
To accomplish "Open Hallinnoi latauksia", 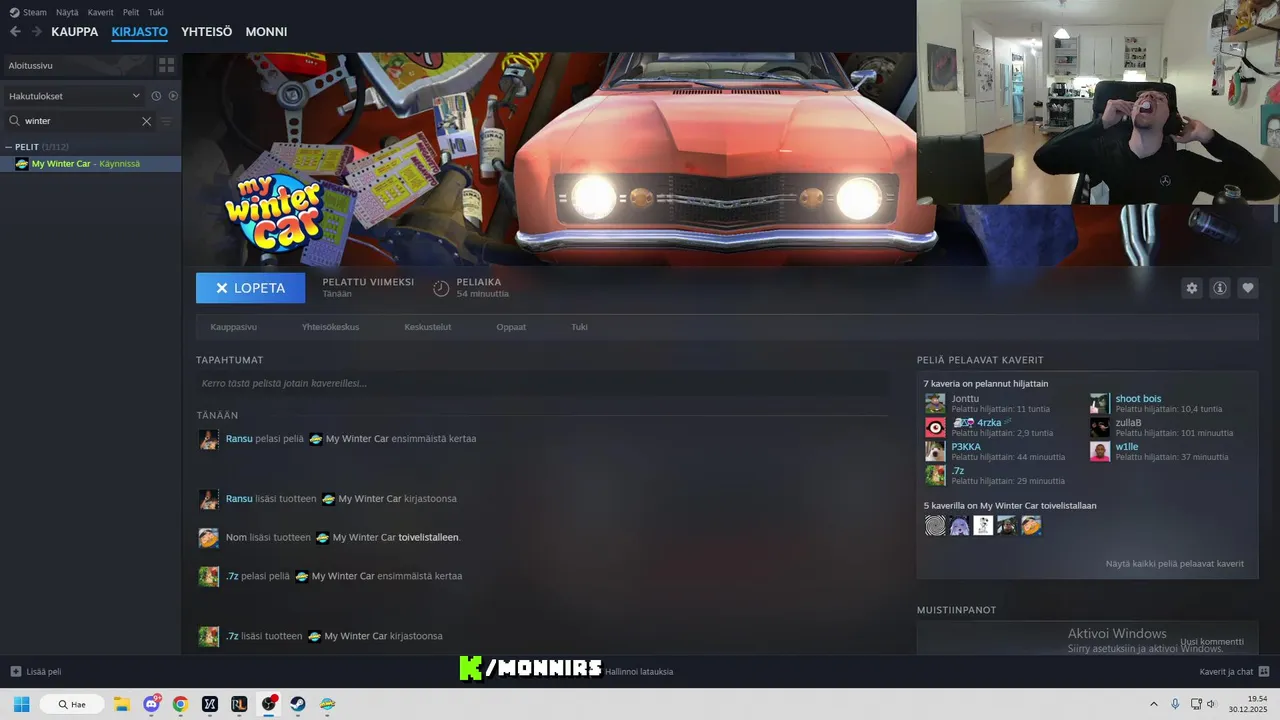I will pos(639,672).
